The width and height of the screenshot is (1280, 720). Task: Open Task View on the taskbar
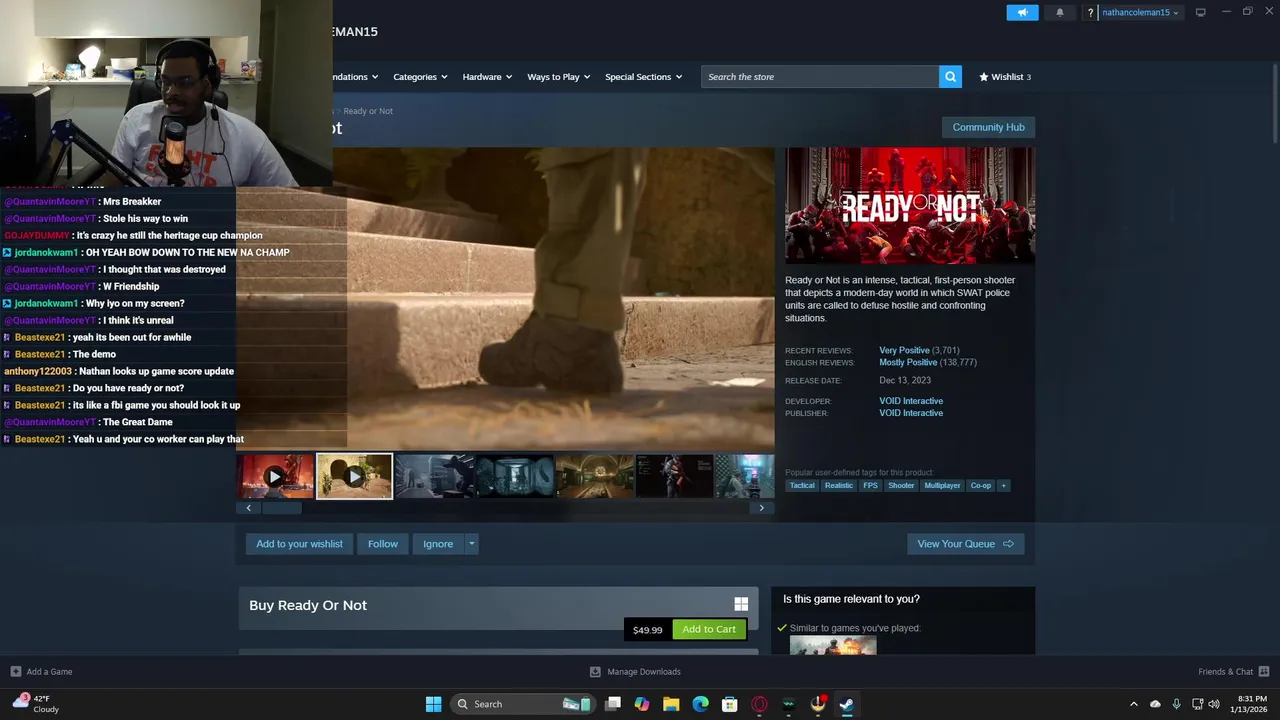613,704
